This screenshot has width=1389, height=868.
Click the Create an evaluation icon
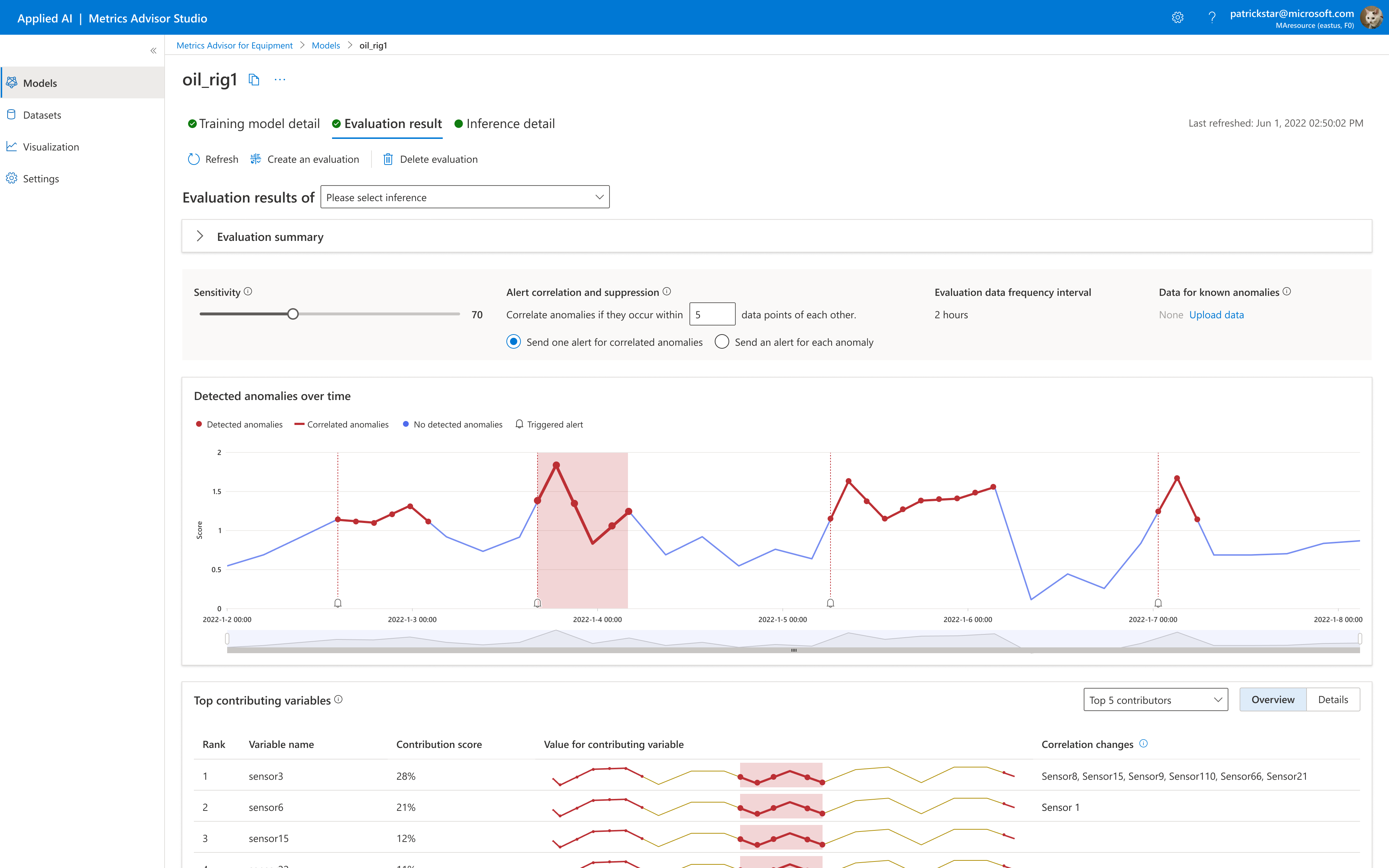click(255, 159)
